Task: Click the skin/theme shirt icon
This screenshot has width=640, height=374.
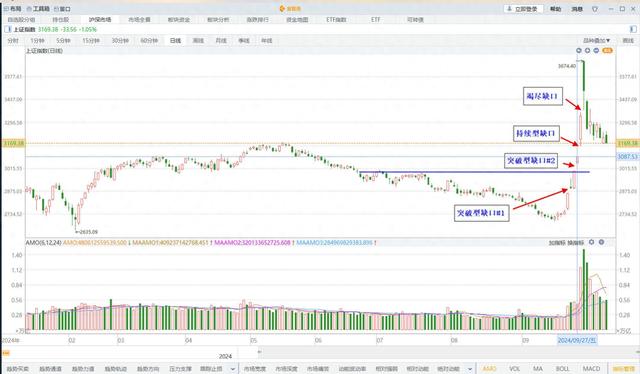Action: click(595, 9)
